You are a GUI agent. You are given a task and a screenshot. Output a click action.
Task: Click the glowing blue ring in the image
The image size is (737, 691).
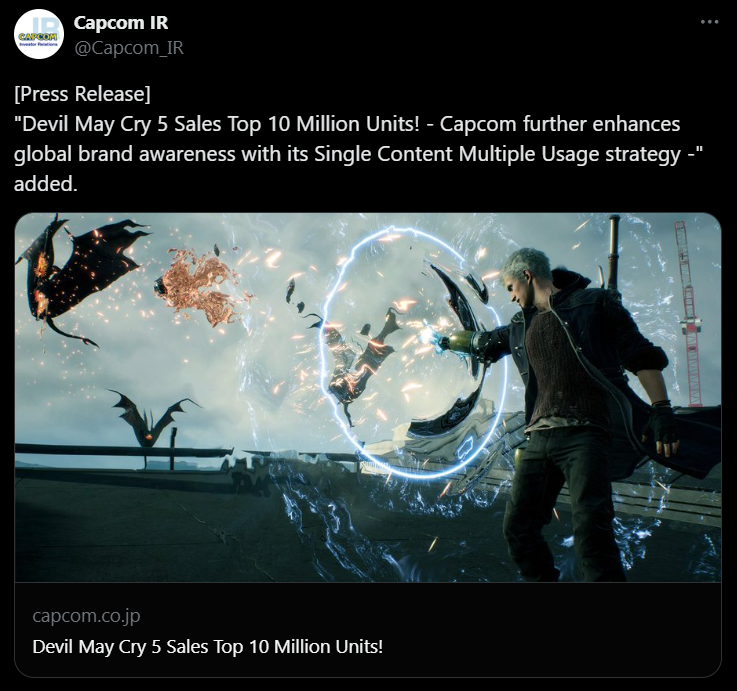click(x=414, y=353)
